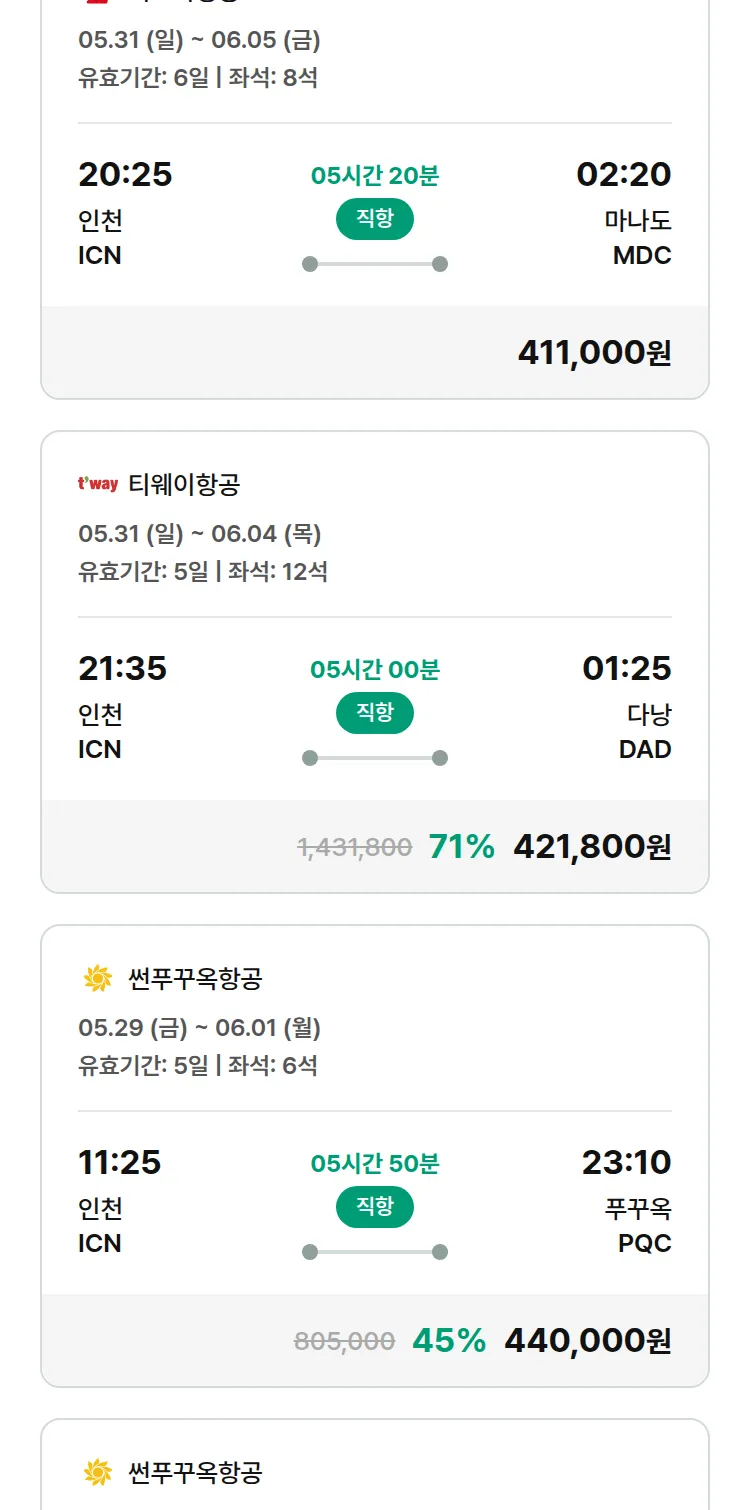Click departure time 21:35 from 인천
750x1510 pixels.
pos(122,668)
